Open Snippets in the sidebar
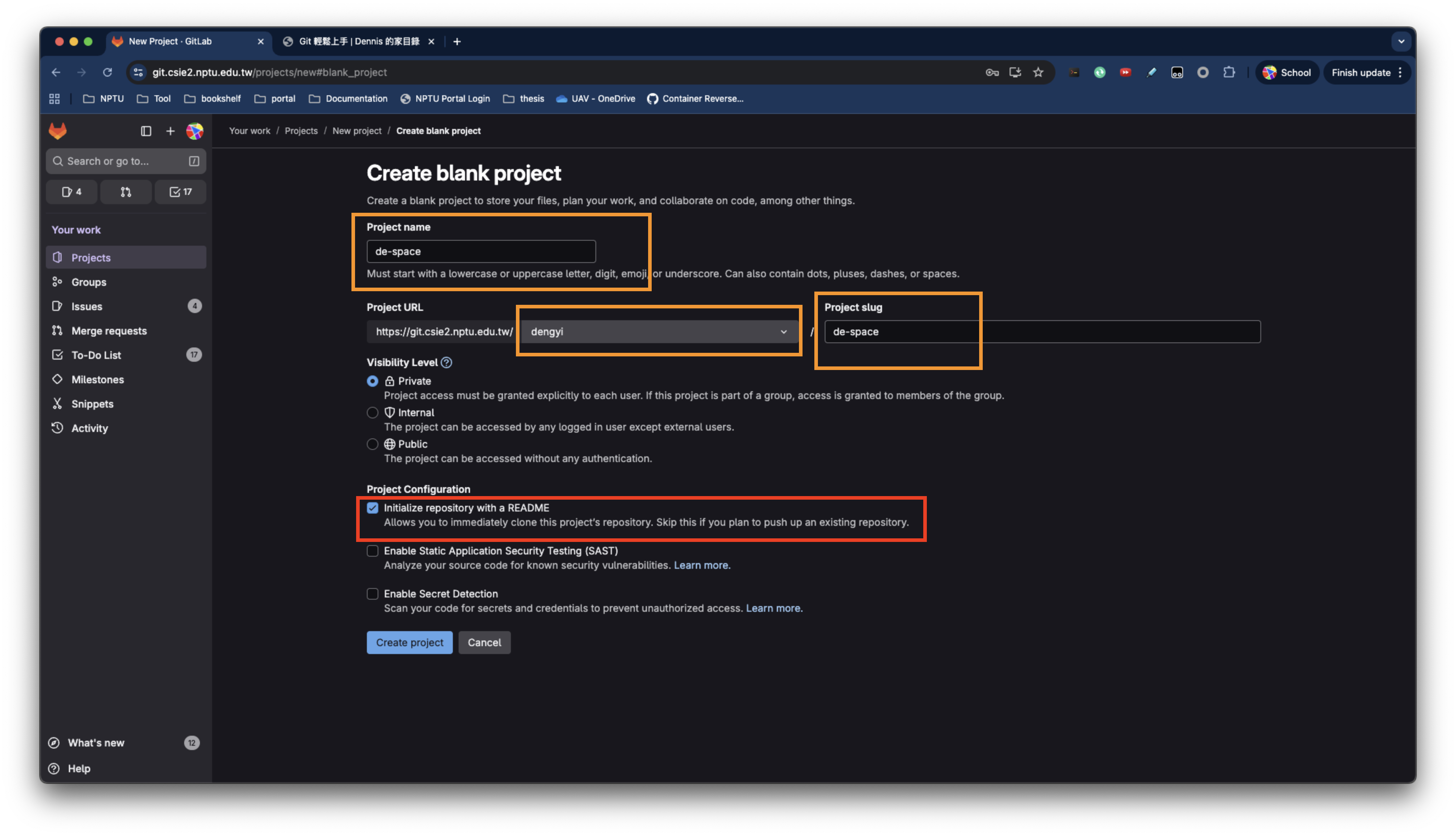Image resolution: width=1456 pixels, height=836 pixels. [92, 404]
